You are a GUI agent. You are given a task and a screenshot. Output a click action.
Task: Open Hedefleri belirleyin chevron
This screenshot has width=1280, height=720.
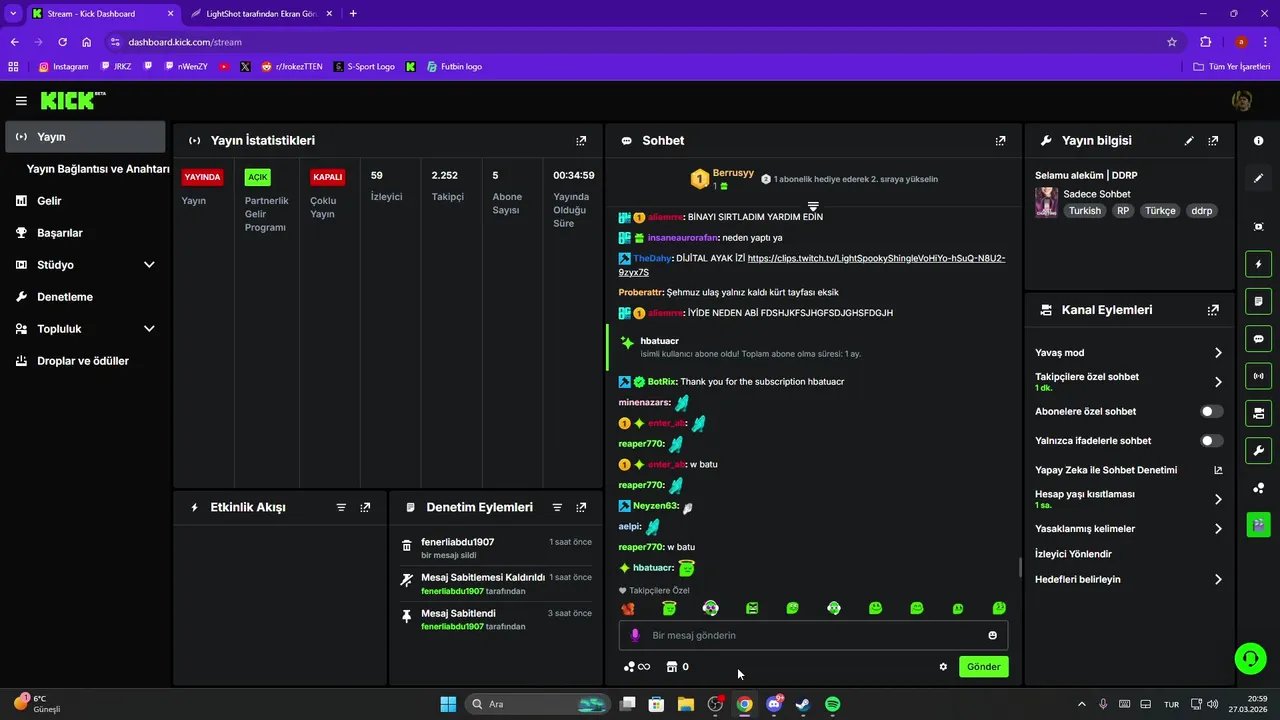click(x=1218, y=580)
